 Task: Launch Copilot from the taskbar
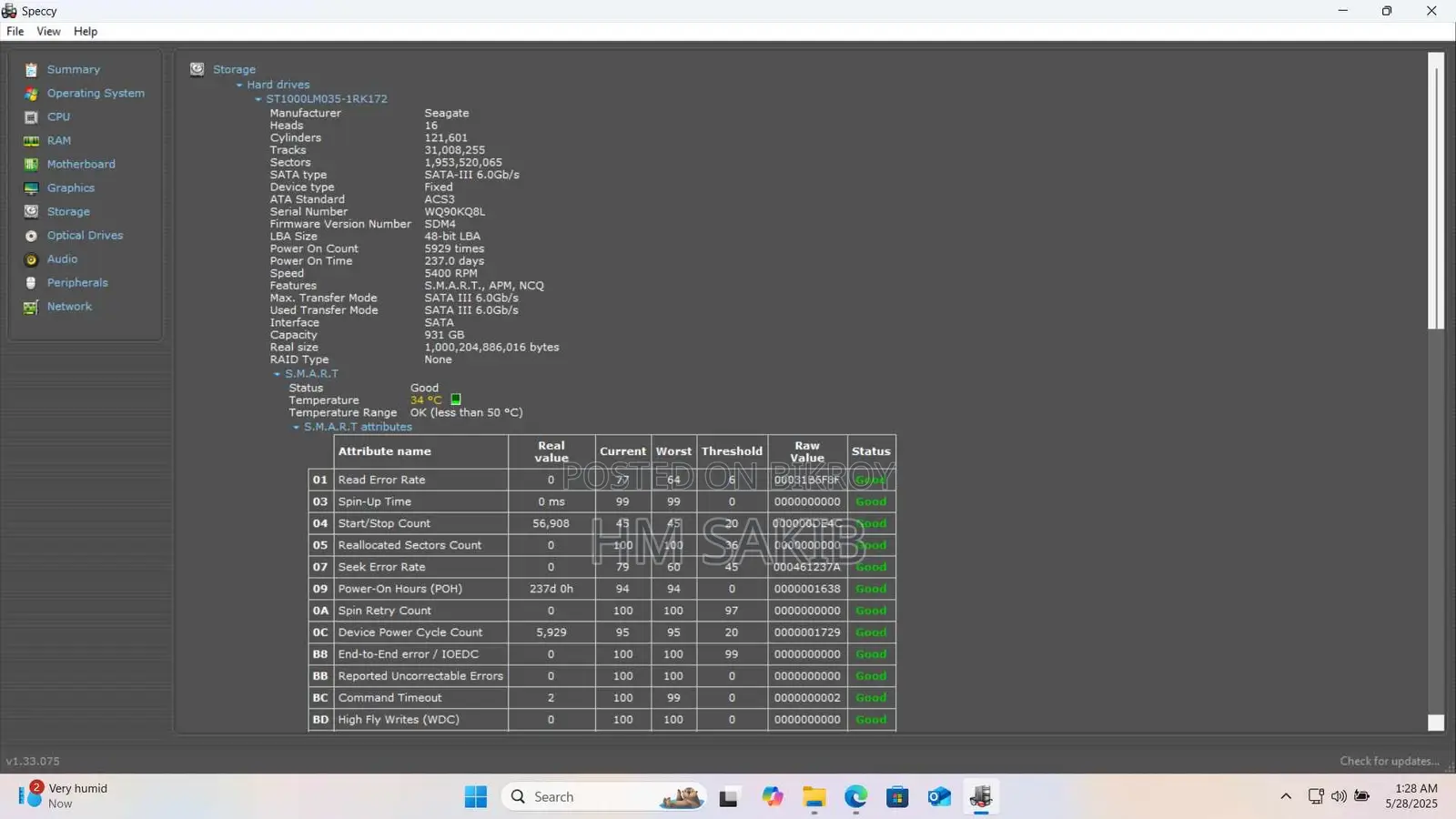773,797
